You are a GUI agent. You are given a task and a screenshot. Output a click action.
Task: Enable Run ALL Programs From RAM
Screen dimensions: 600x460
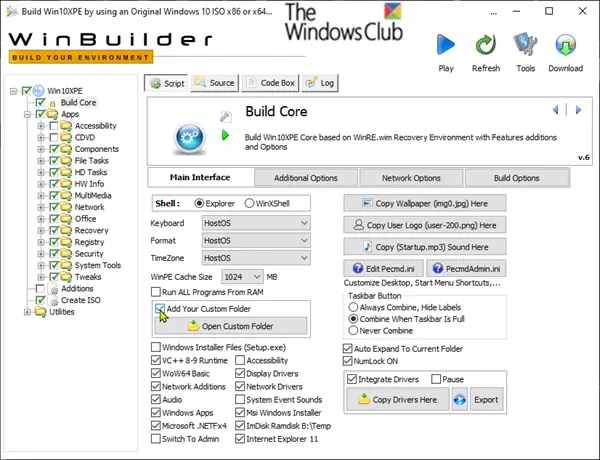pos(156,292)
